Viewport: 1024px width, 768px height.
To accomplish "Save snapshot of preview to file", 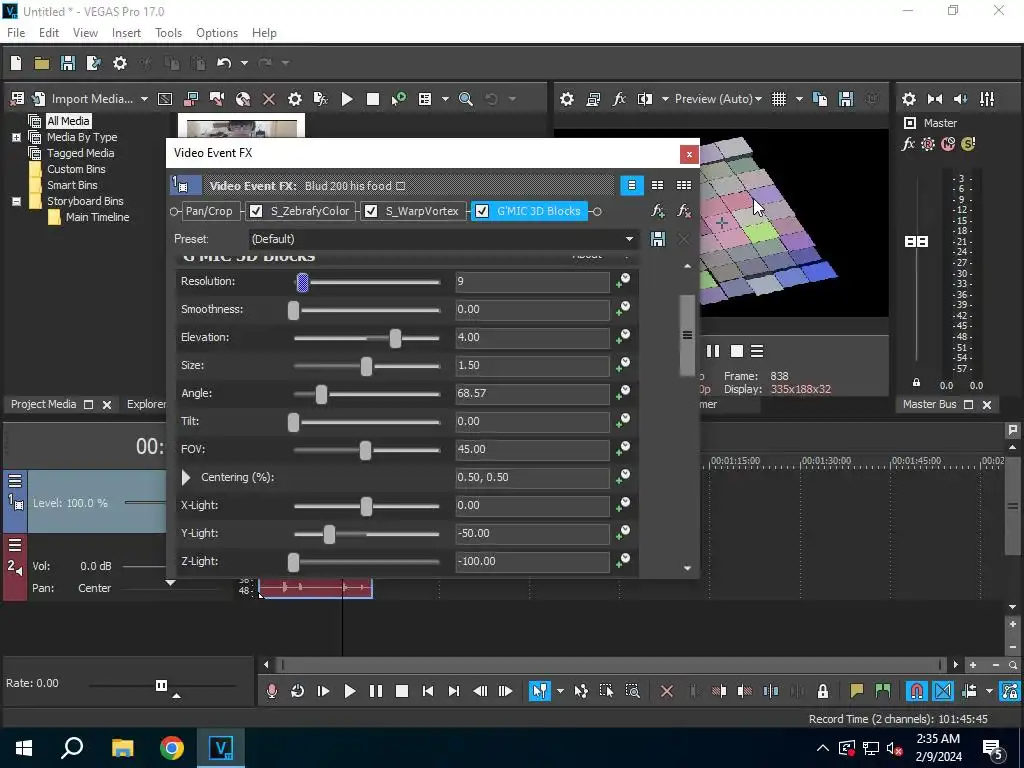I will (x=846, y=99).
